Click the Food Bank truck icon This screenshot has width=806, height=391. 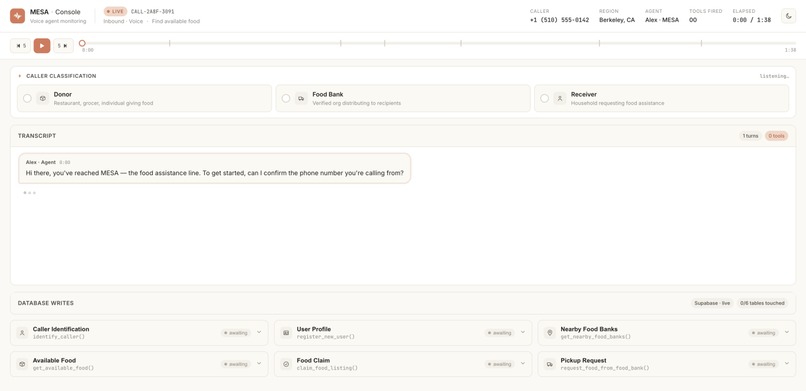tap(302, 98)
